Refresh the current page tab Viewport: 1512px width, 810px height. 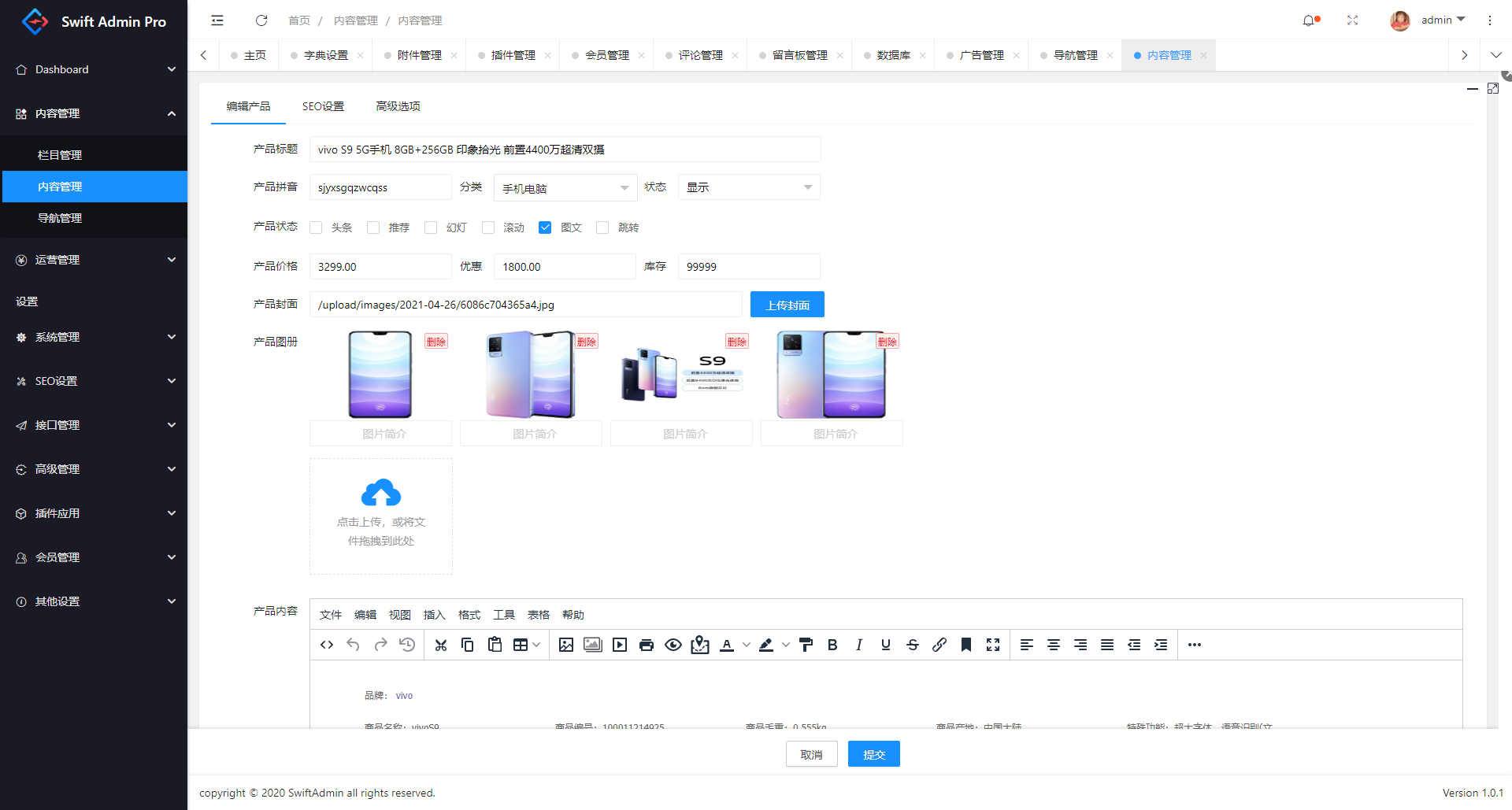(261, 20)
